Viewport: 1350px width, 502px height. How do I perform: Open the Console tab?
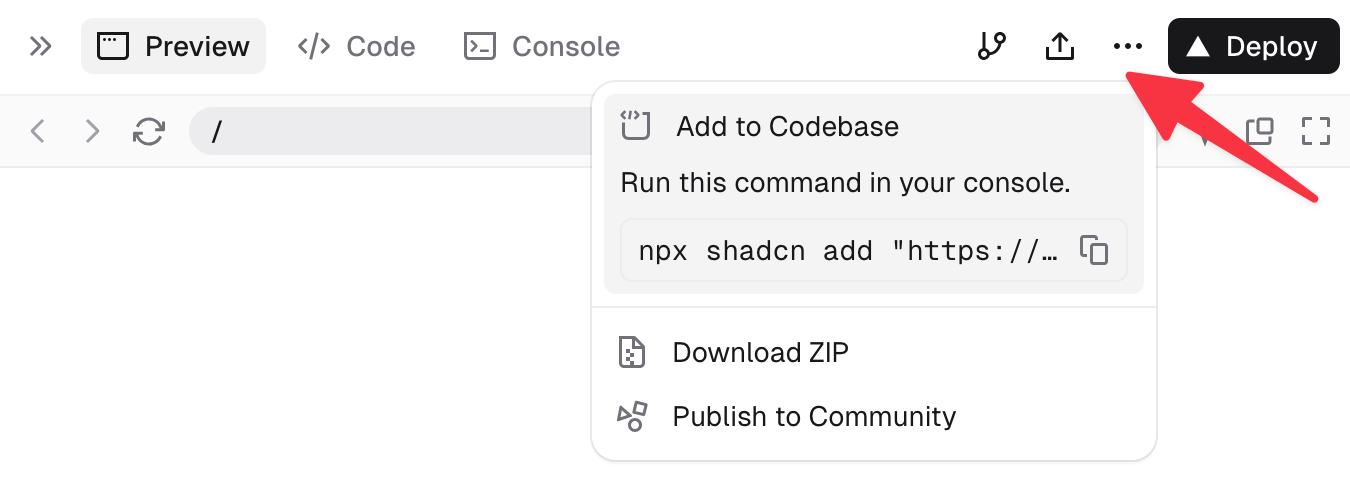click(542, 46)
